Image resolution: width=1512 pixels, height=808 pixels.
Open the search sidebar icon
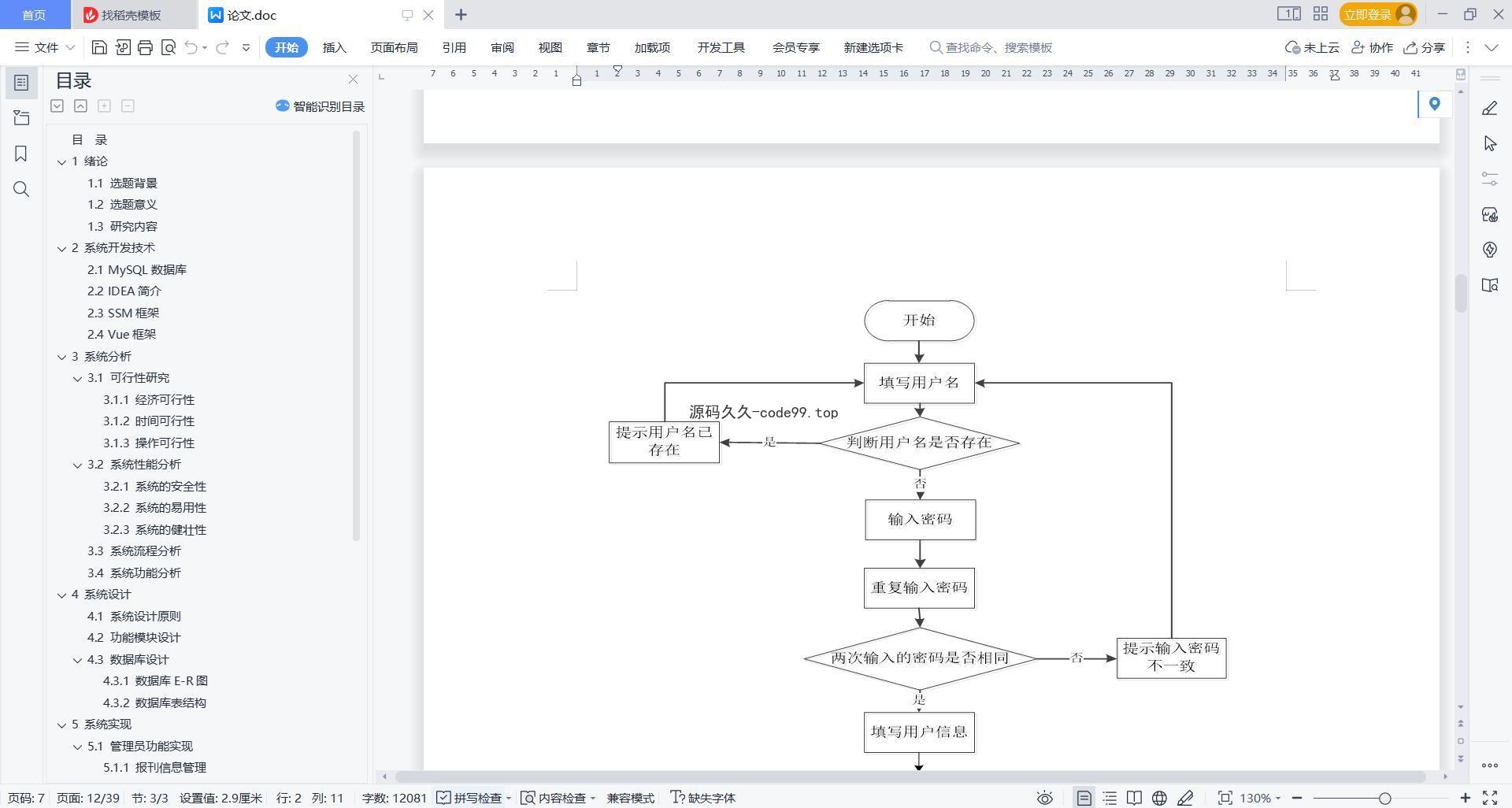(x=21, y=189)
